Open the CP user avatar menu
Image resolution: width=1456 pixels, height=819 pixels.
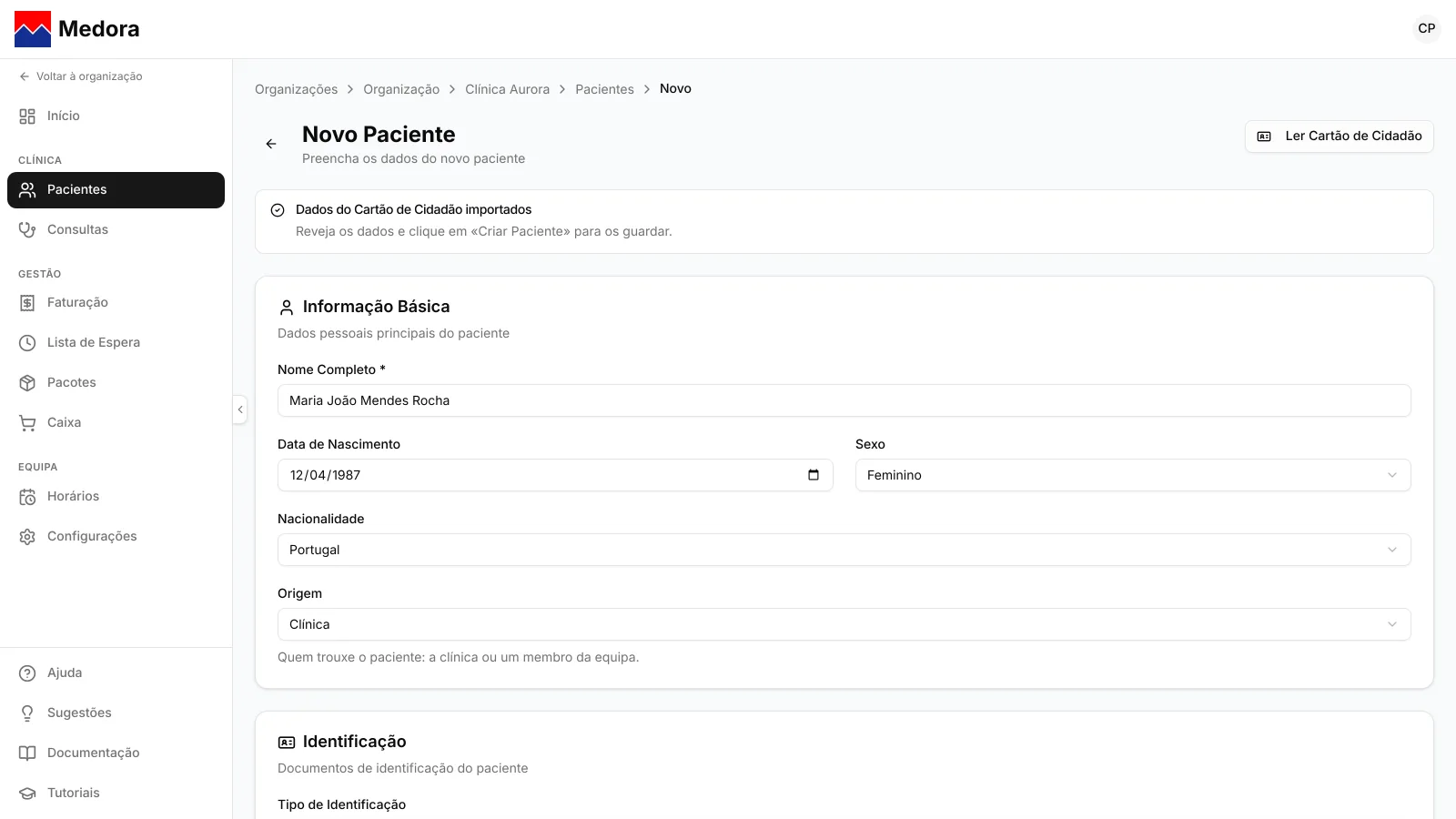(1426, 28)
